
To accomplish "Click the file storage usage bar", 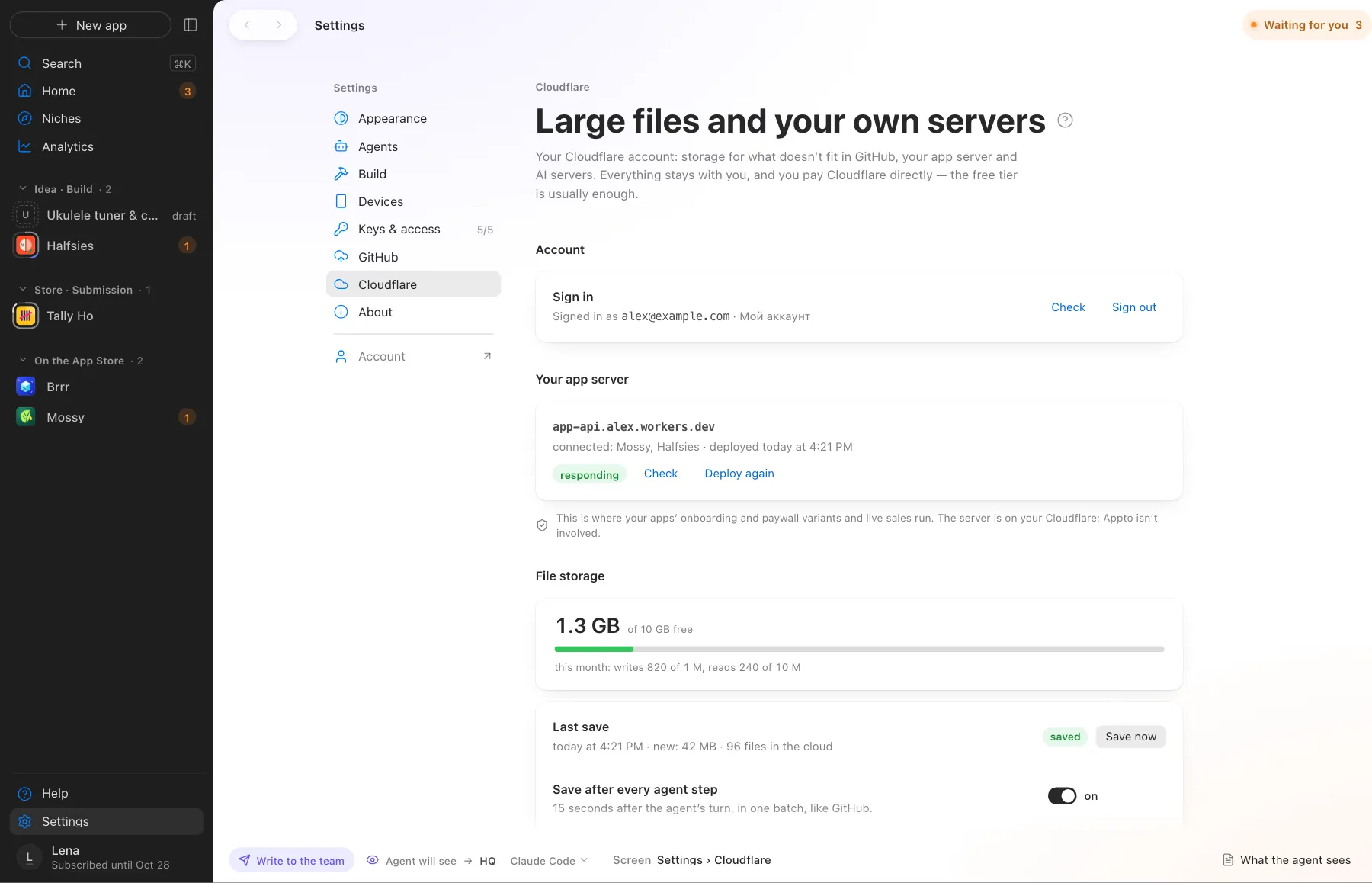I will 859,649.
